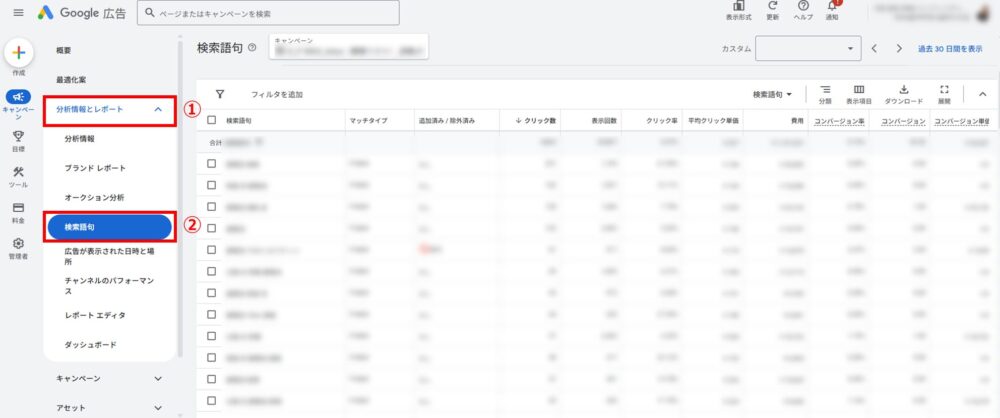Click the 更新 refresh icon
Screen dimensions: 1000x418
point(772,6)
